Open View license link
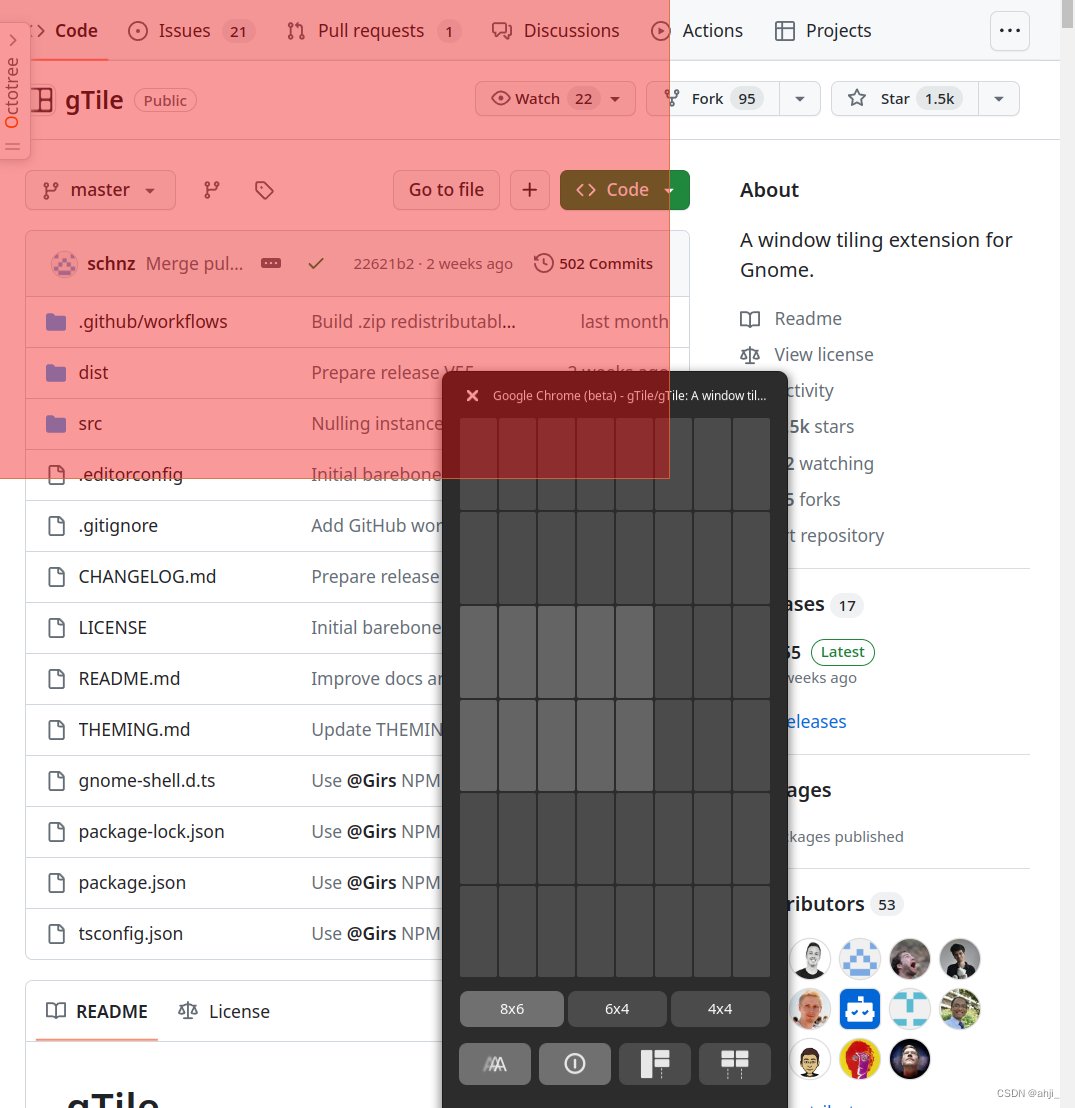1075x1108 pixels. pos(807,355)
